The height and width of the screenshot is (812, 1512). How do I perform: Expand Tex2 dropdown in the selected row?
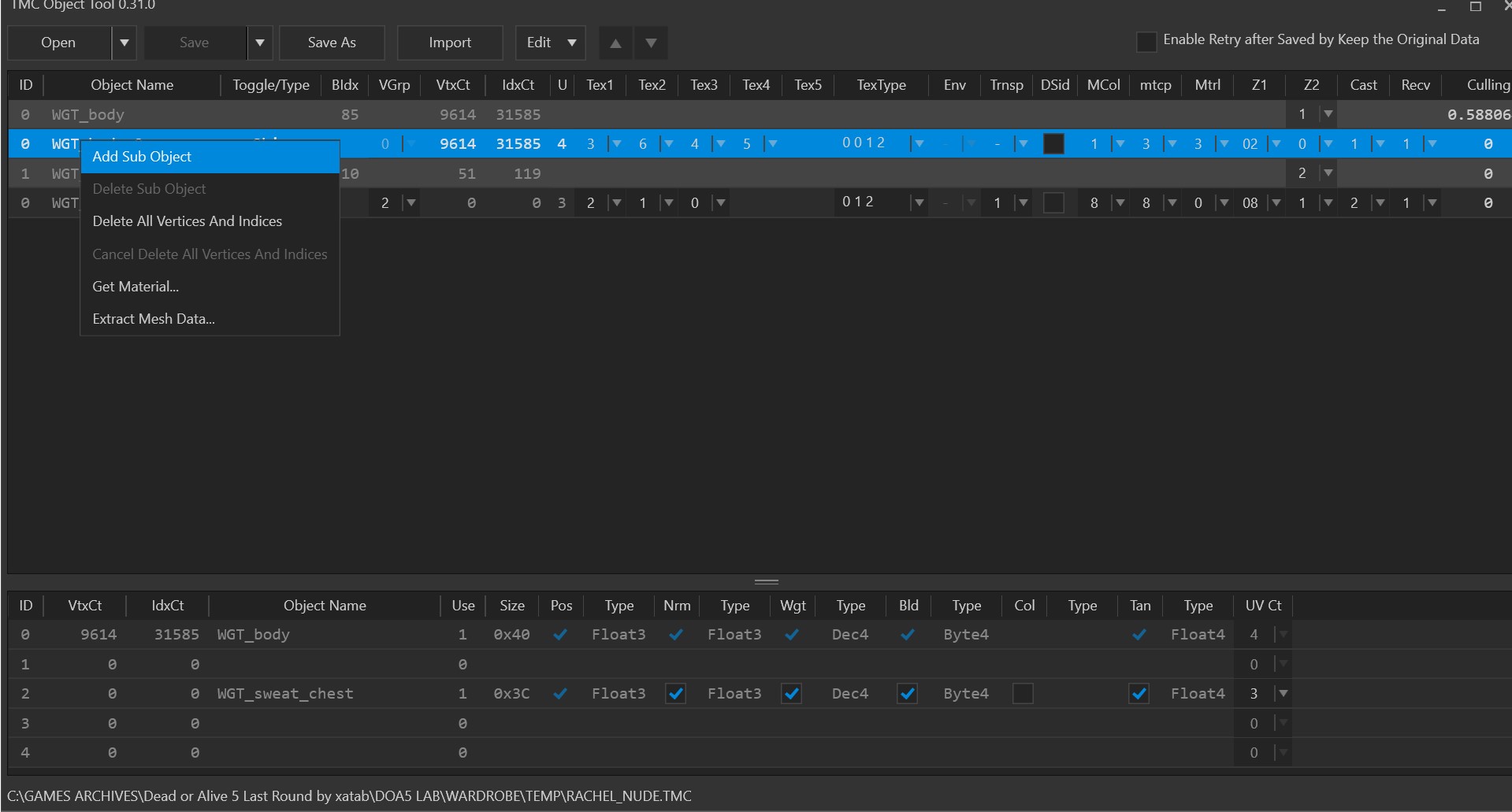(668, 144)
